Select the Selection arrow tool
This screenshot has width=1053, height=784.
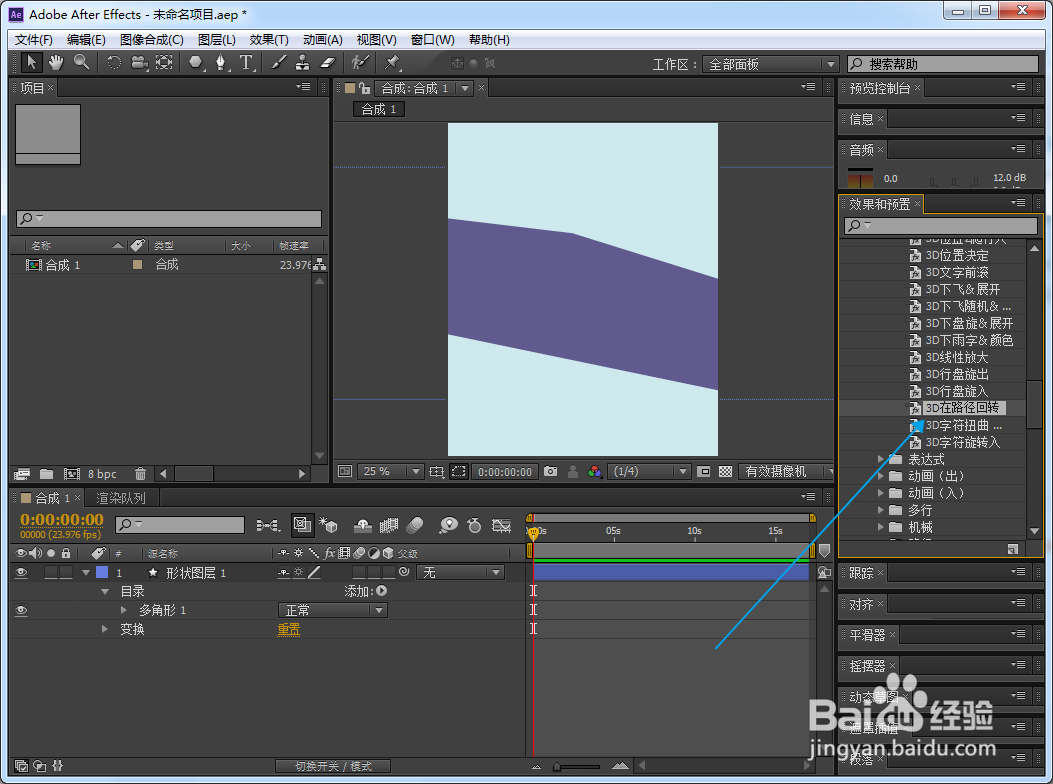31,63
